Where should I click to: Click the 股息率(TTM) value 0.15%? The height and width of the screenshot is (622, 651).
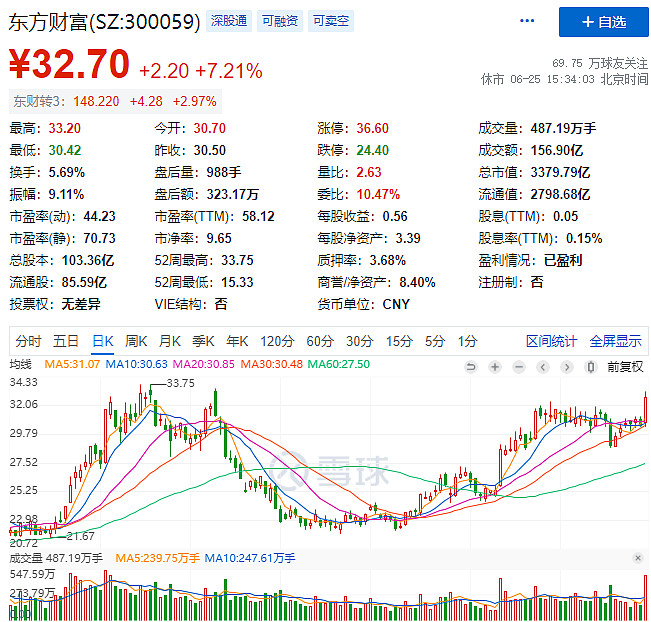[584, 238]
